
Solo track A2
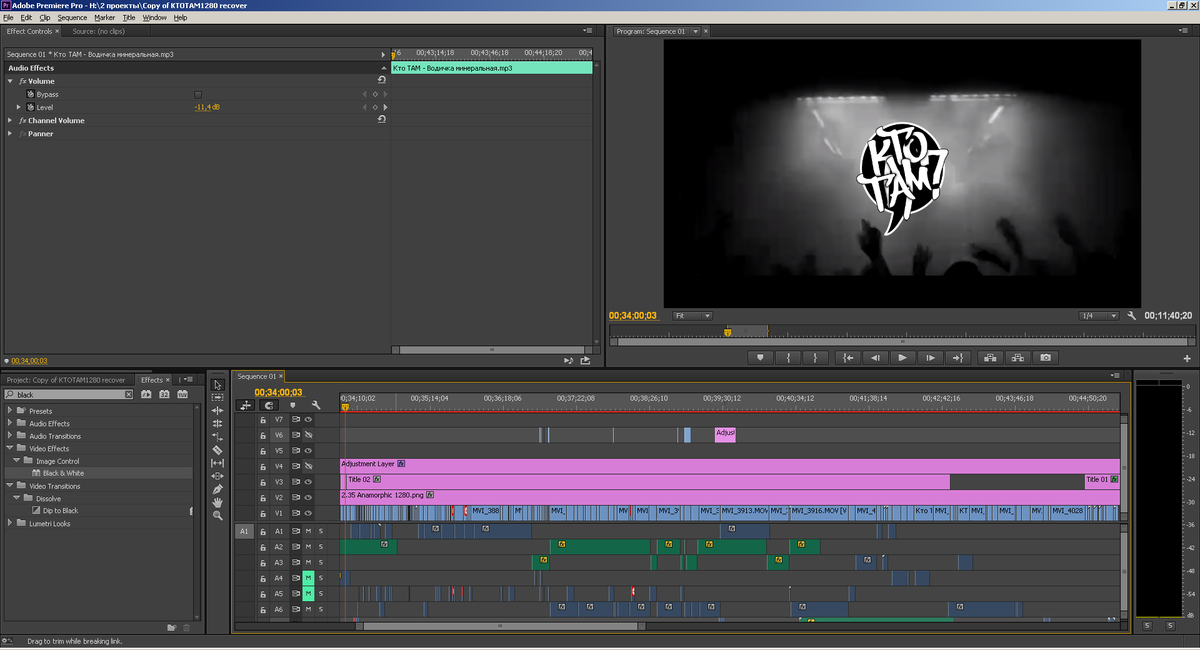pyautogui.click(x=321, y=547)
